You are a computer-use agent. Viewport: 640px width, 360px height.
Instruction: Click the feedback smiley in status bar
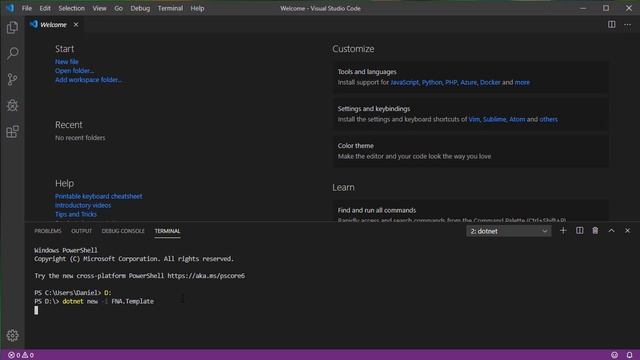[x=614, y=355]
